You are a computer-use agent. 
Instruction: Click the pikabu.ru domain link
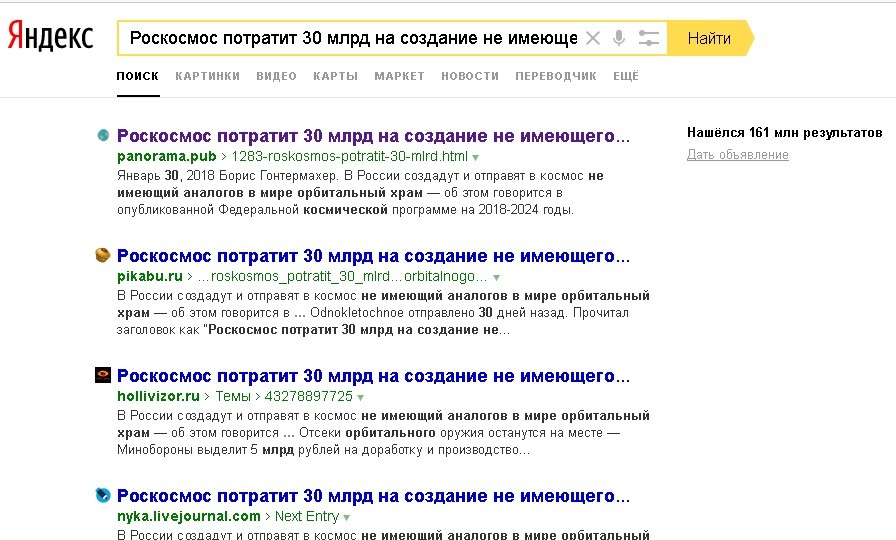(x=150, y=276)
